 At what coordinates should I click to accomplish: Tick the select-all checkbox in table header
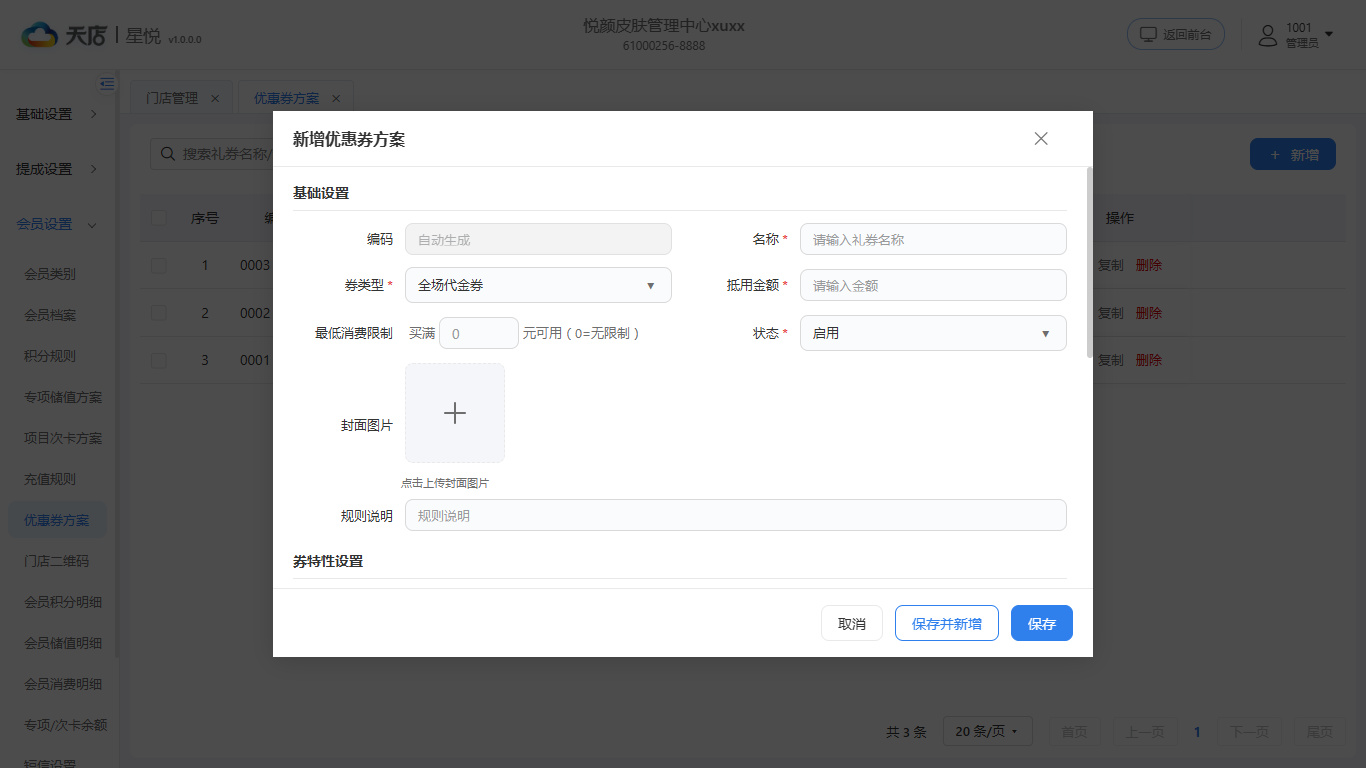[x=159, y=218]
